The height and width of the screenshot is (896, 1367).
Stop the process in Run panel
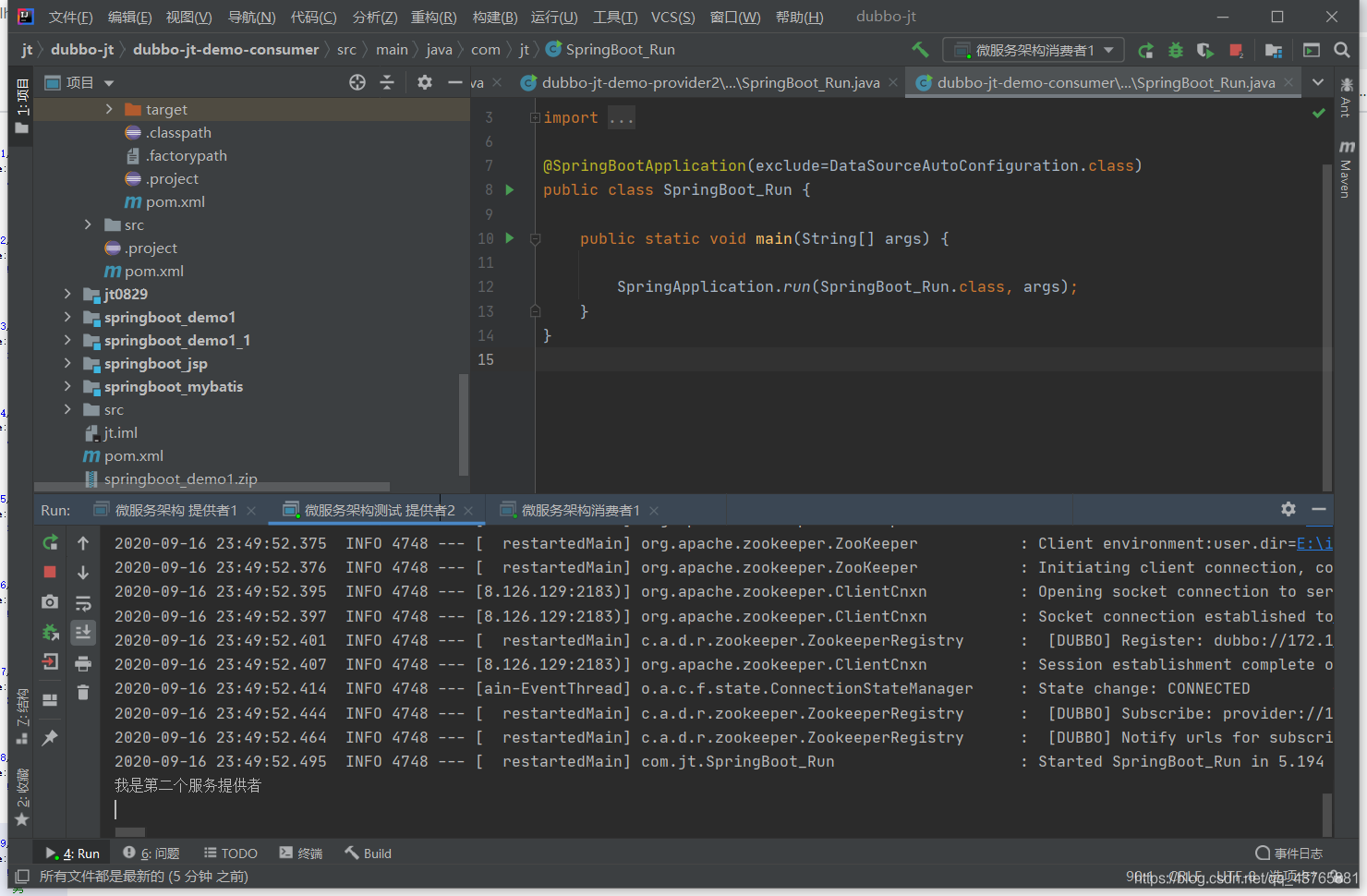[x=50, y=572]
